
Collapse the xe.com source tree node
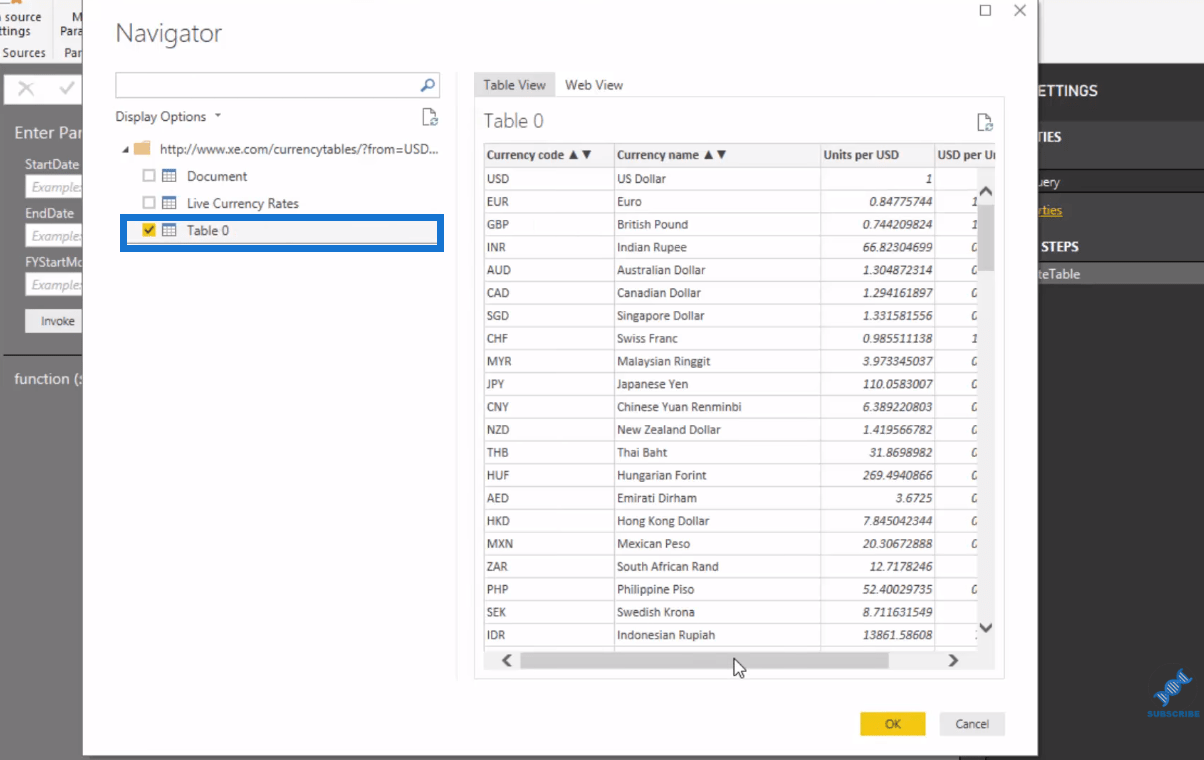pyautogui.click(x=126, y=149)
